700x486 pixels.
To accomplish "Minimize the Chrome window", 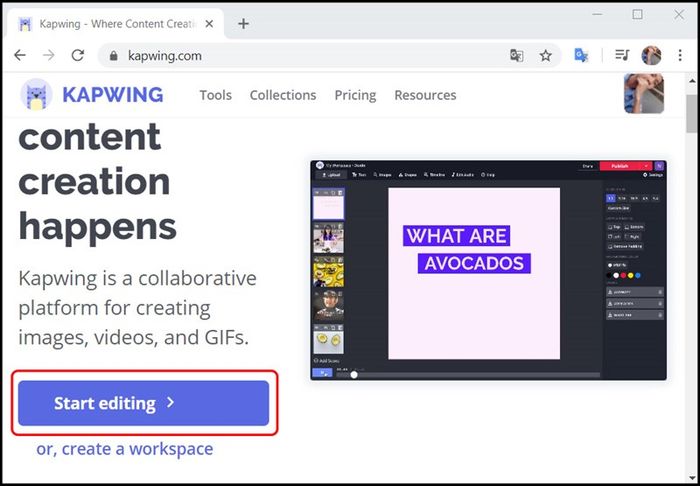I will pos(597,15).
